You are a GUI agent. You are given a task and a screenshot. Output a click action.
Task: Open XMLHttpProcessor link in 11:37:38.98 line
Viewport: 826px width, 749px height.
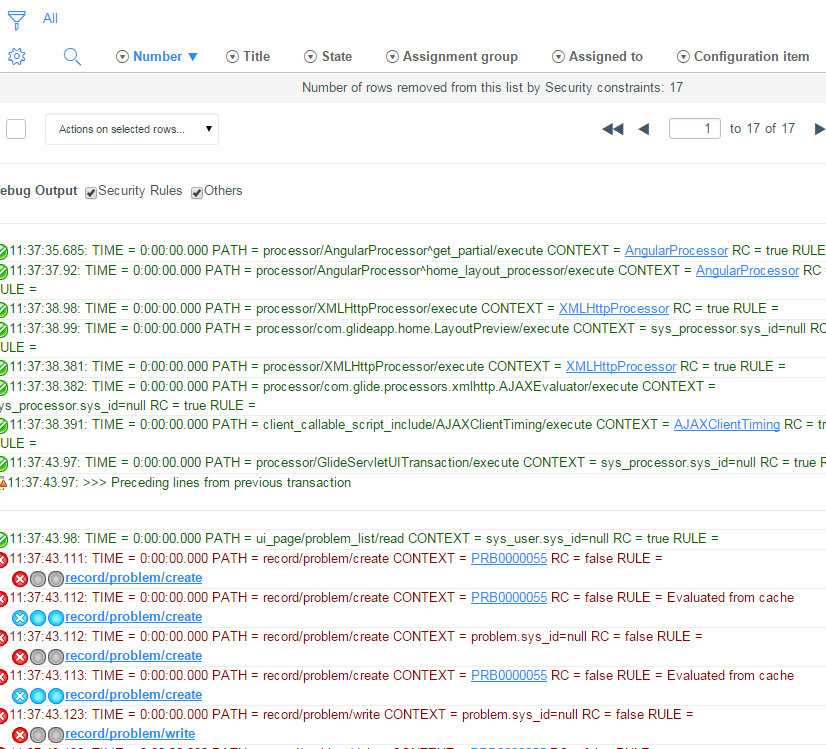point(614,309)
